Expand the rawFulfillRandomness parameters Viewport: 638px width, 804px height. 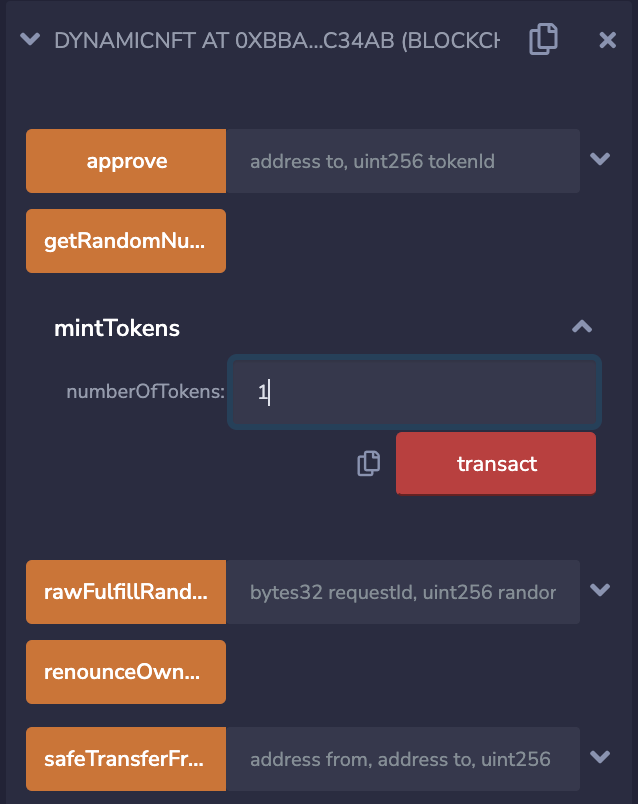[600, 590]
